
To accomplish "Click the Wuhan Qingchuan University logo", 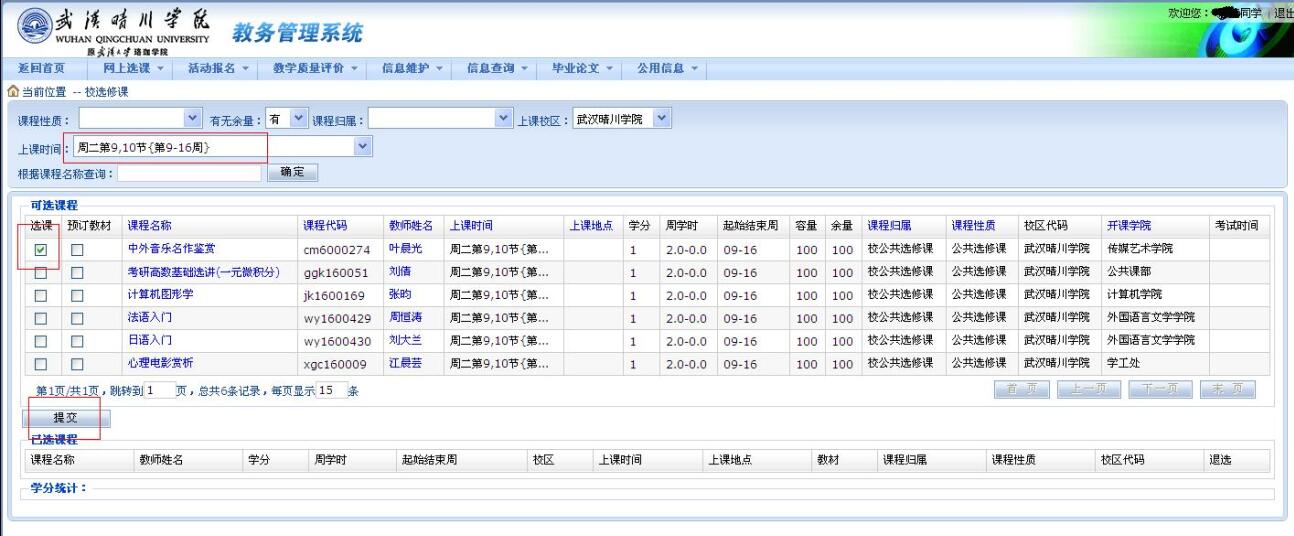I will click(33, 28).
